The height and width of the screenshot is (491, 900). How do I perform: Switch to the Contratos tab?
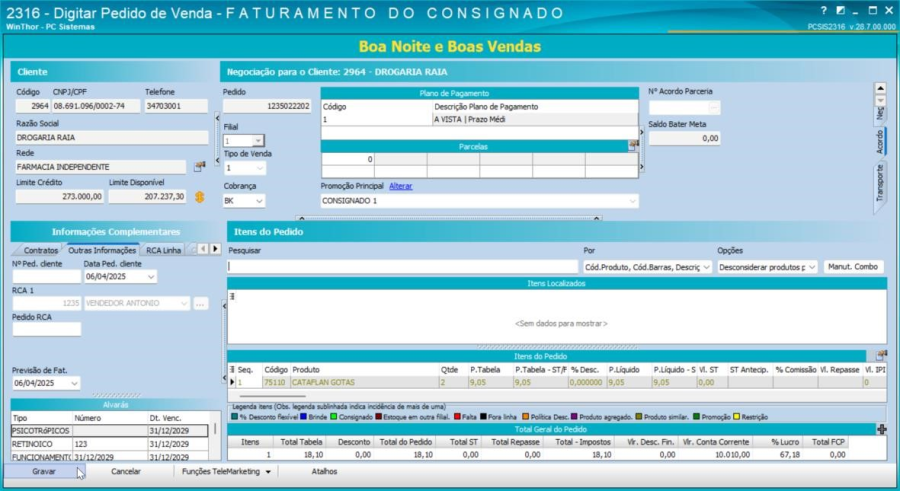[41, 250]
